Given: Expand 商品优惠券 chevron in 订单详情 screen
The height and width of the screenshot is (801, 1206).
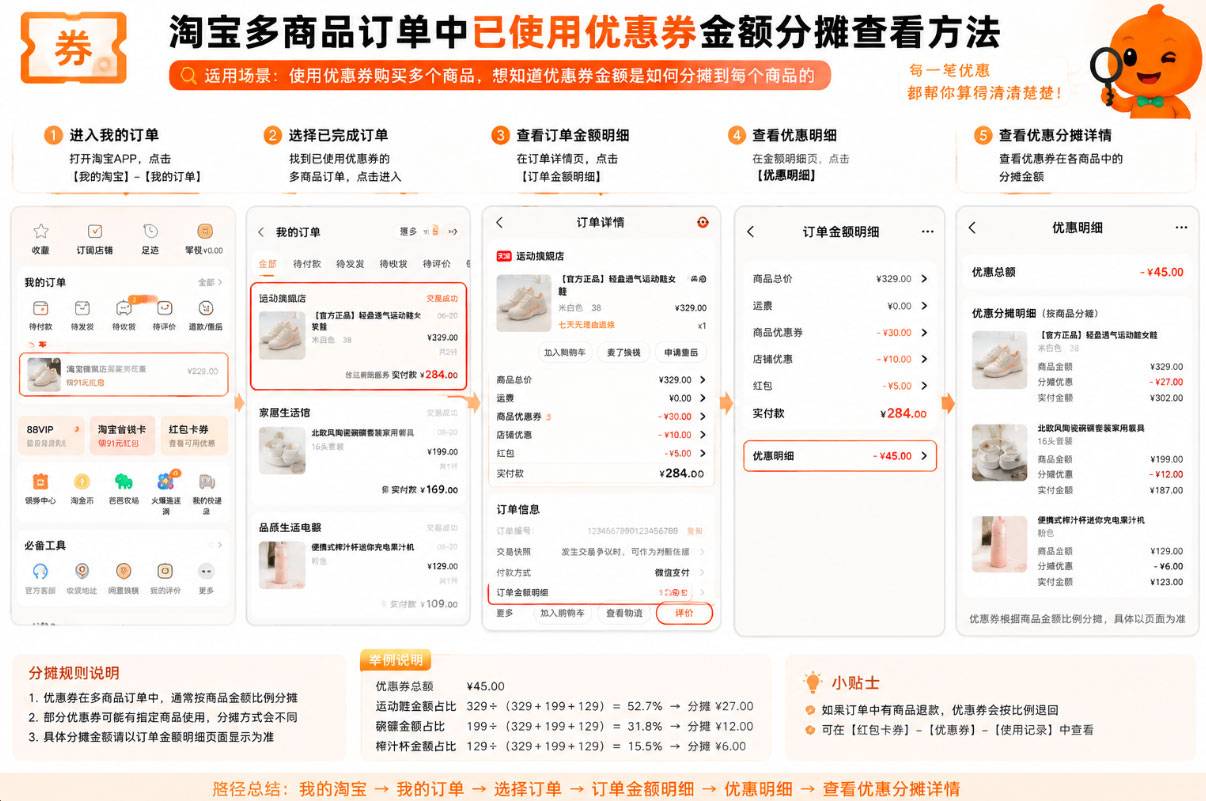Looking at the screenshot, I should tap(702, 416).
